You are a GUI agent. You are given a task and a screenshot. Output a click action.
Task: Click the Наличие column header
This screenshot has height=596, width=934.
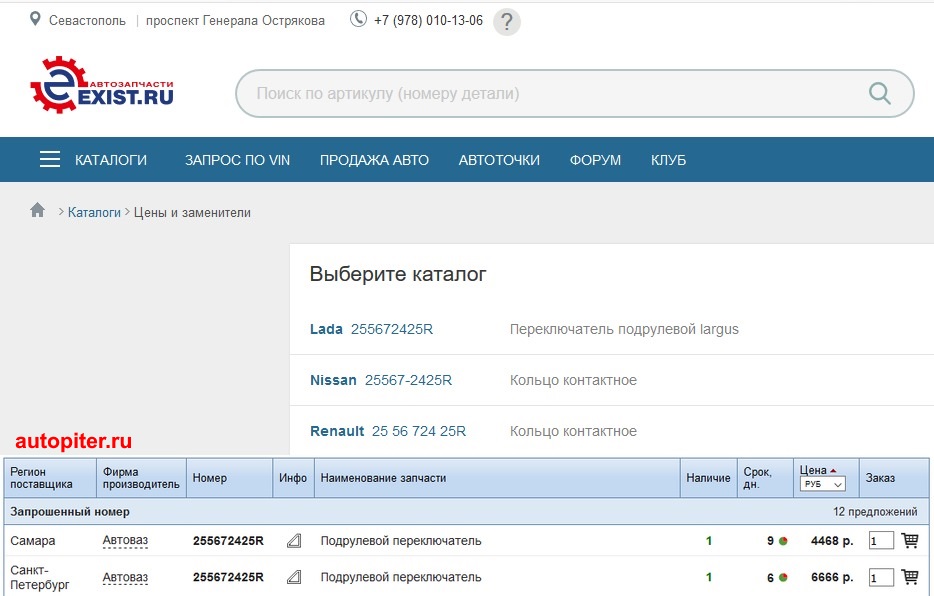[x=708, y=478]
